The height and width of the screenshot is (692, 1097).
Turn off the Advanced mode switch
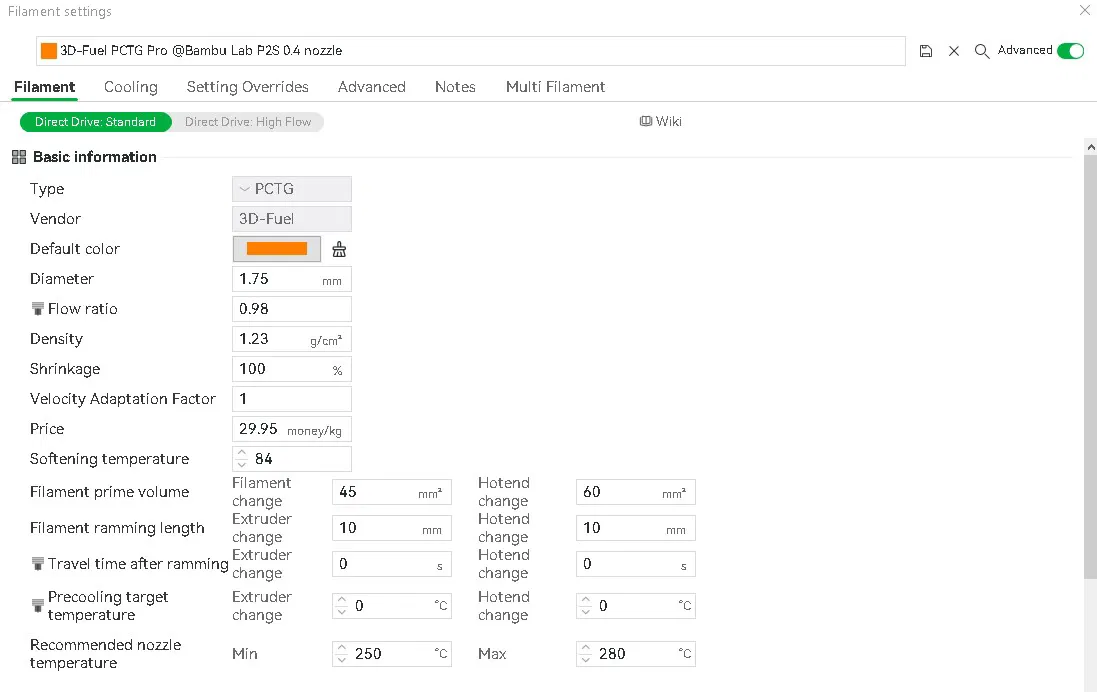[1070, 51]
